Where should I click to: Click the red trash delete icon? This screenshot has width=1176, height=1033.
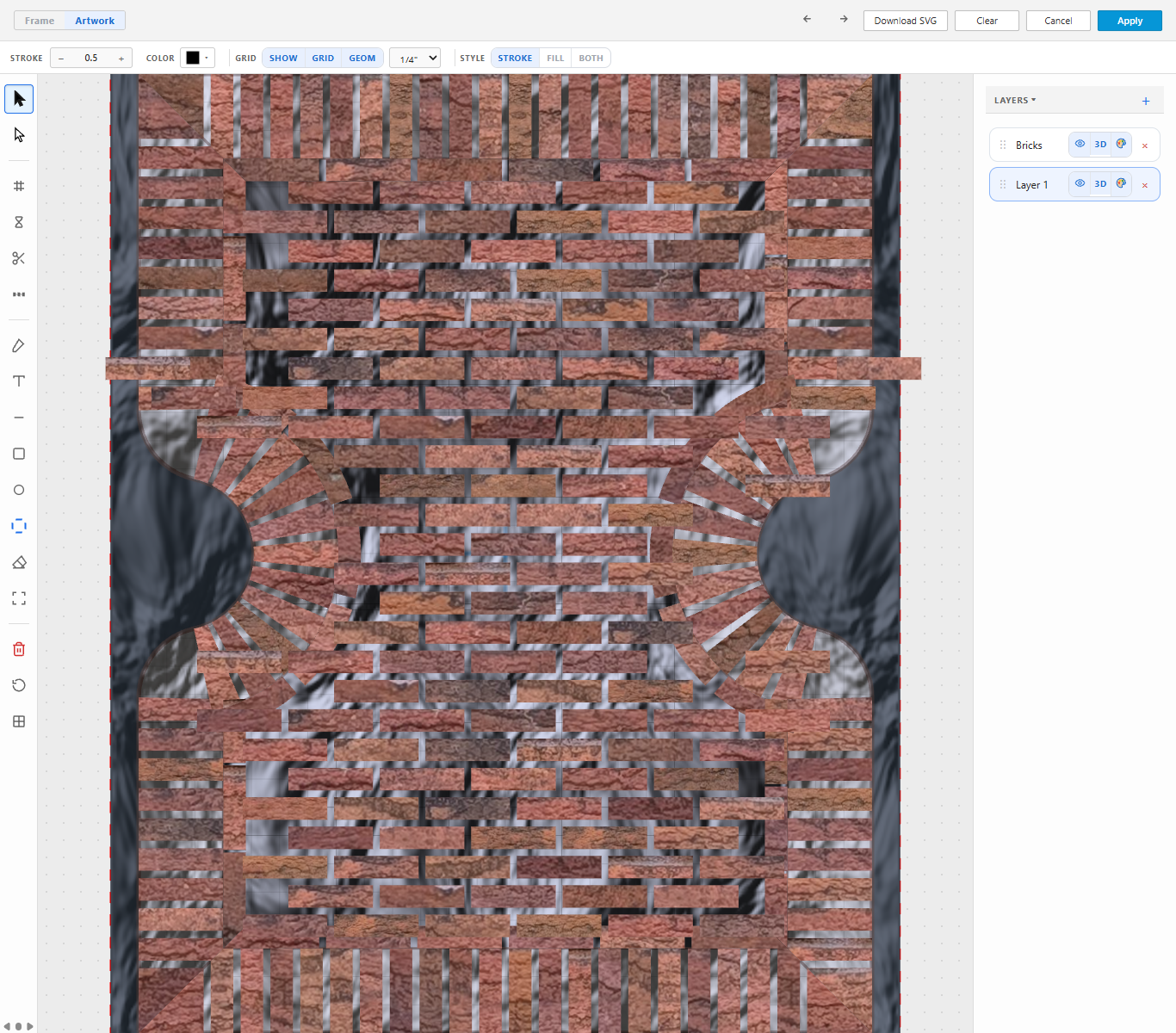pyautogui.click(x=19, y=649)
